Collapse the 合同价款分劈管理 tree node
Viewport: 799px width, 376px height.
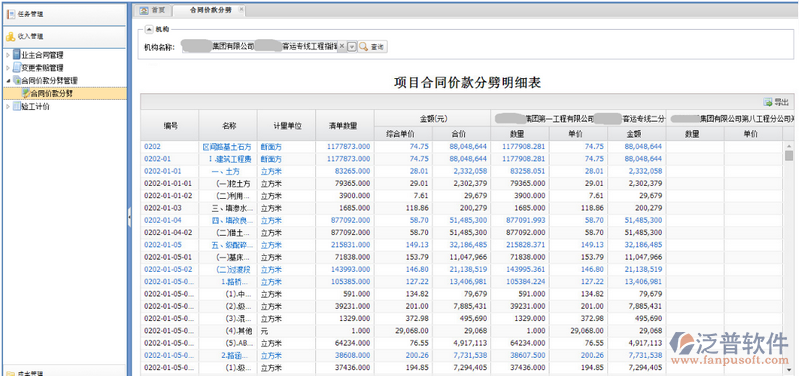tap(8, 81)
